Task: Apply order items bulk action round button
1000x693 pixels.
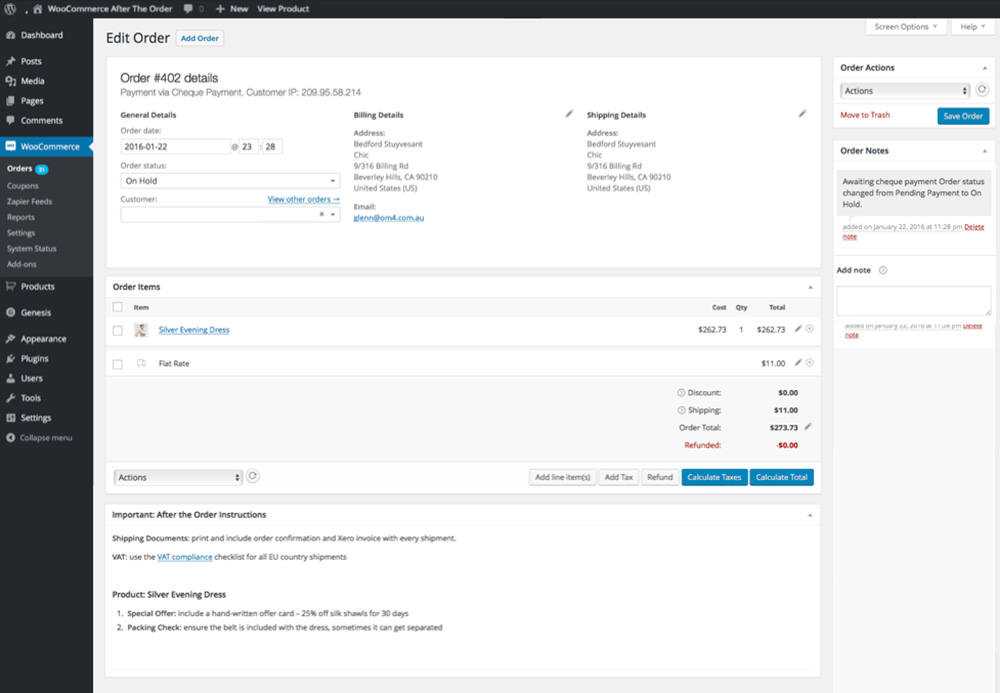Action: click(x=253, y=476)
